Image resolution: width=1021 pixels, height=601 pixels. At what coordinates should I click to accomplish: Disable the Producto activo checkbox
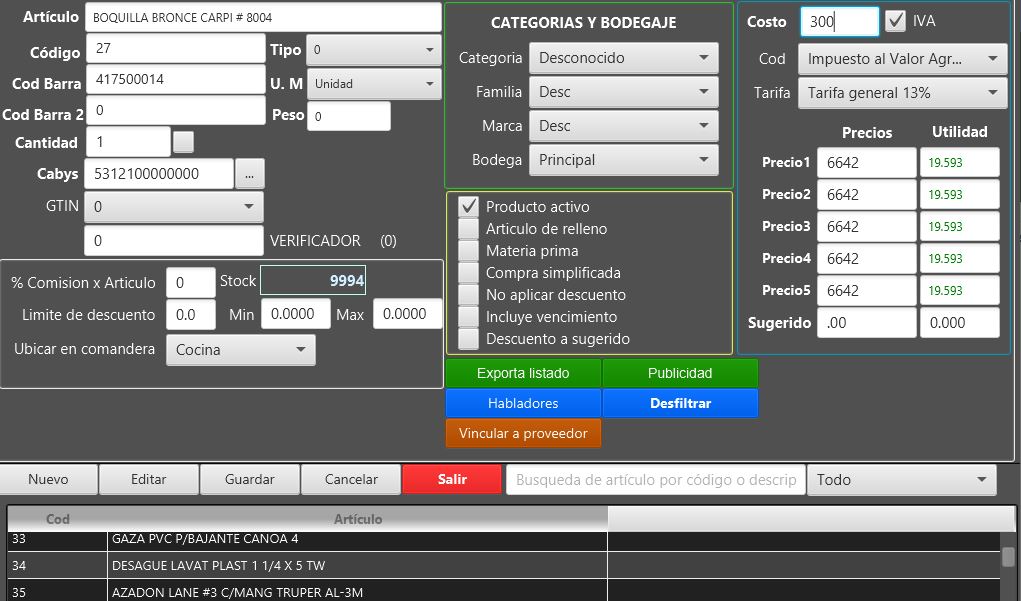point(468,207)
